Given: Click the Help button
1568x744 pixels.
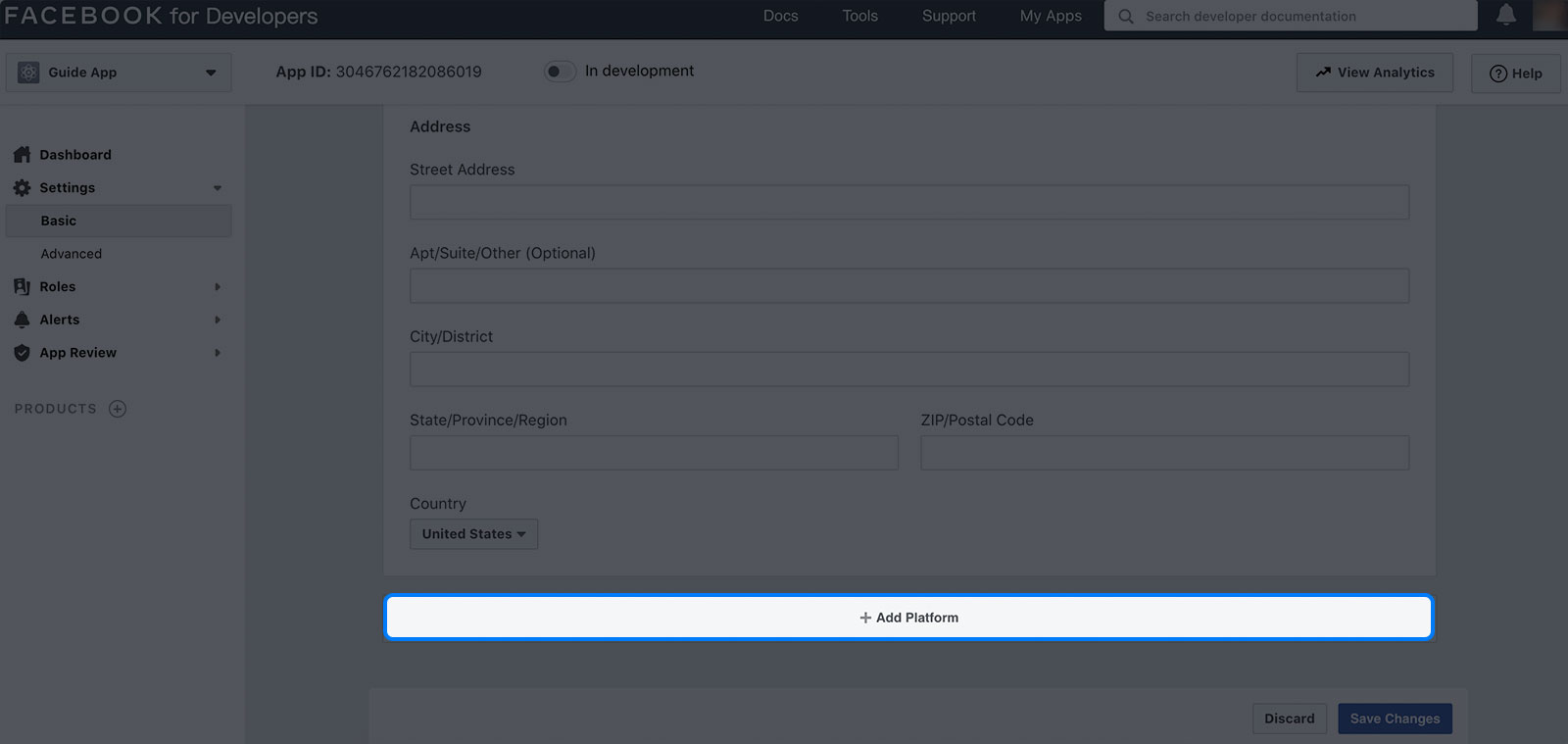Looking at the screenshot, I should coord(1516,74).
